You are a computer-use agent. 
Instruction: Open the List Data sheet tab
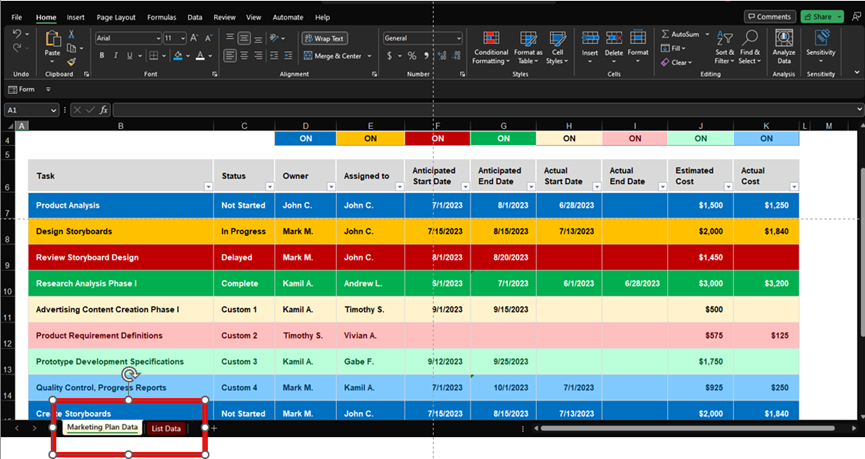pyautogui.click(x=166, y=428)
